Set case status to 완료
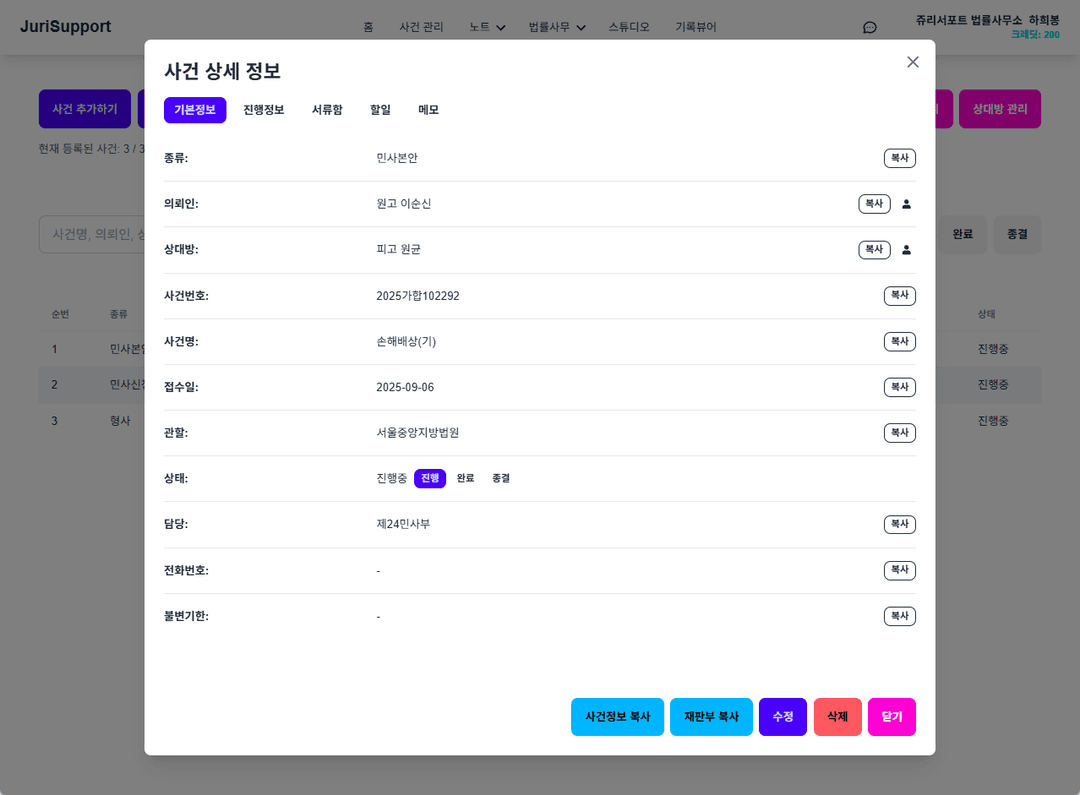1080x795 pixels. [463, 478]
